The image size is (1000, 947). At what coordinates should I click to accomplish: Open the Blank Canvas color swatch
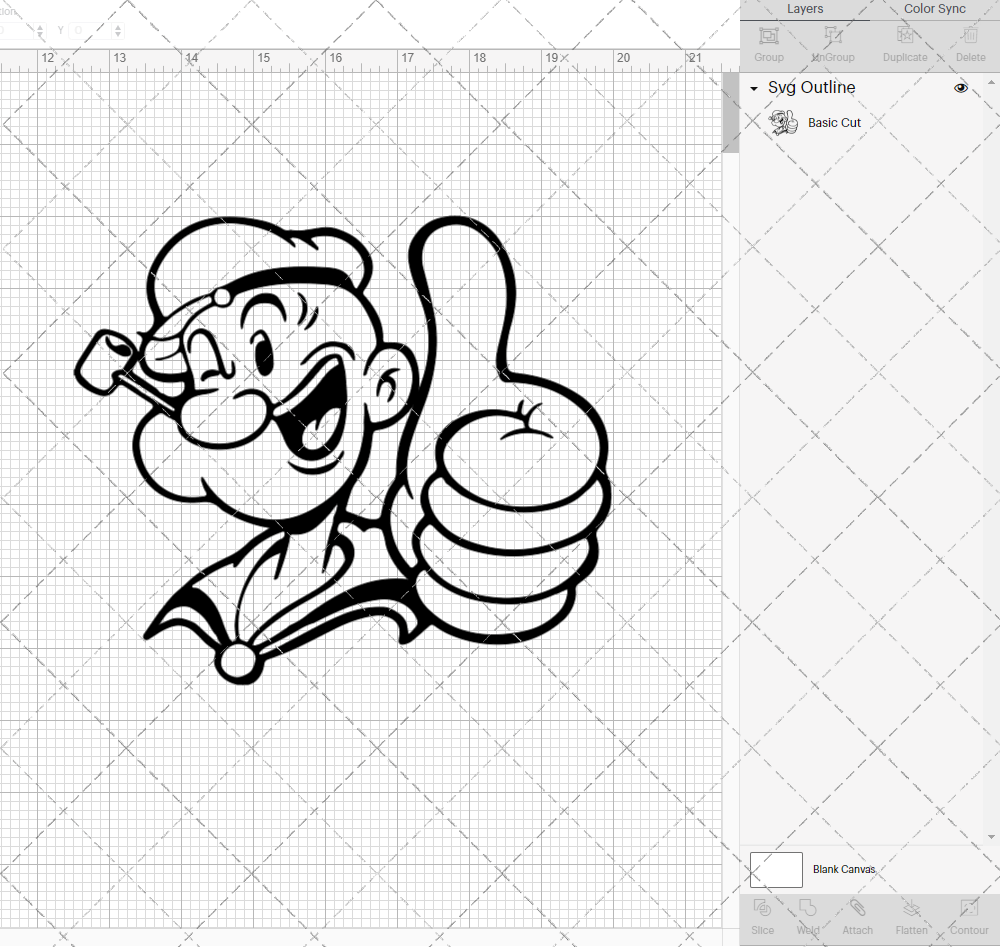point(776,869)
